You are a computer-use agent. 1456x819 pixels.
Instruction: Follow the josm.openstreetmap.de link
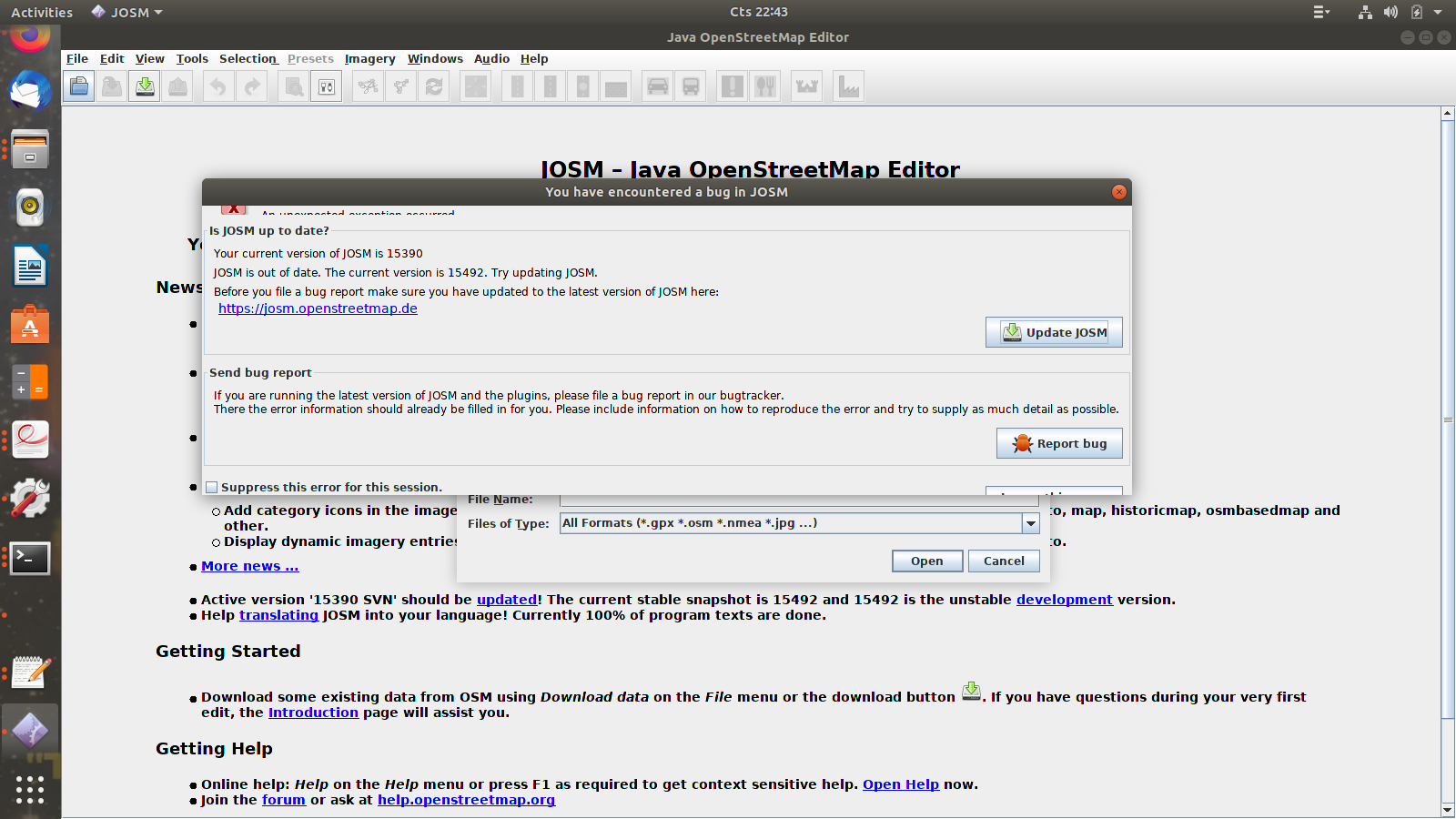coord(318,308)
